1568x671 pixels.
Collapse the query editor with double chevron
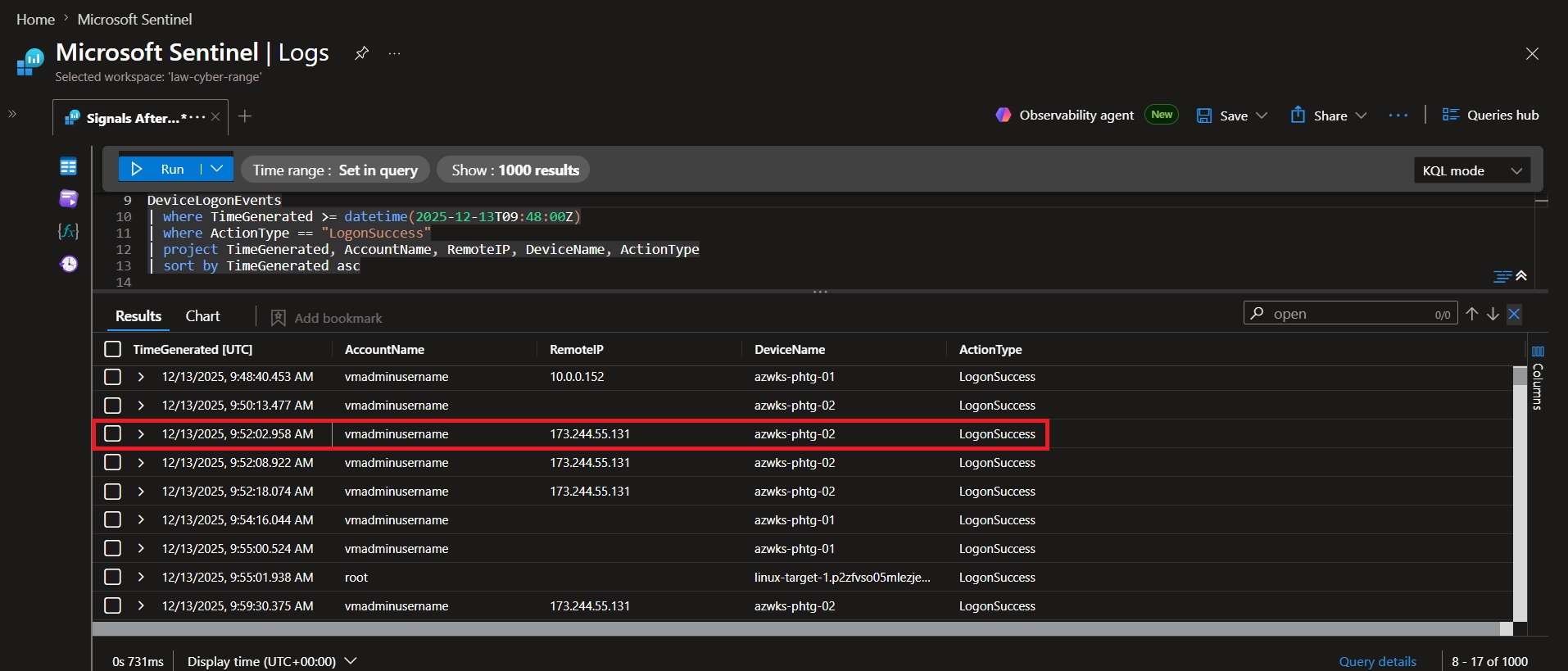(1521, 276)
